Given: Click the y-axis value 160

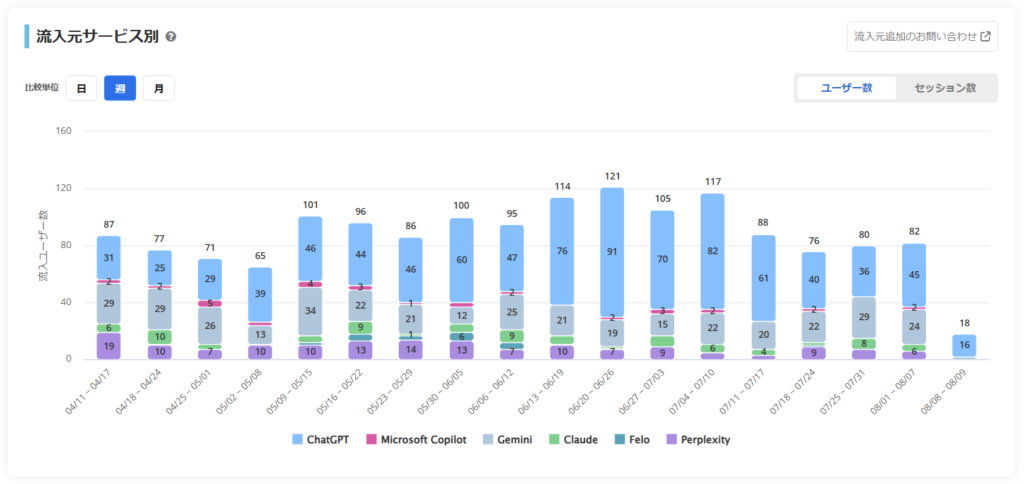Looking at the screenshot, I should point(64,131).
